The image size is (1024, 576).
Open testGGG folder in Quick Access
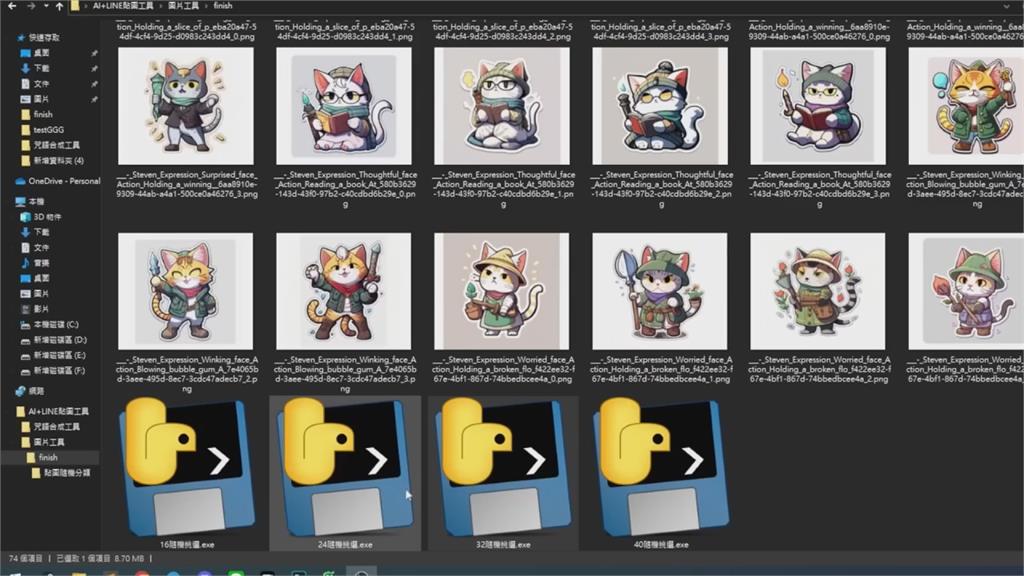(x=48, y=130)
